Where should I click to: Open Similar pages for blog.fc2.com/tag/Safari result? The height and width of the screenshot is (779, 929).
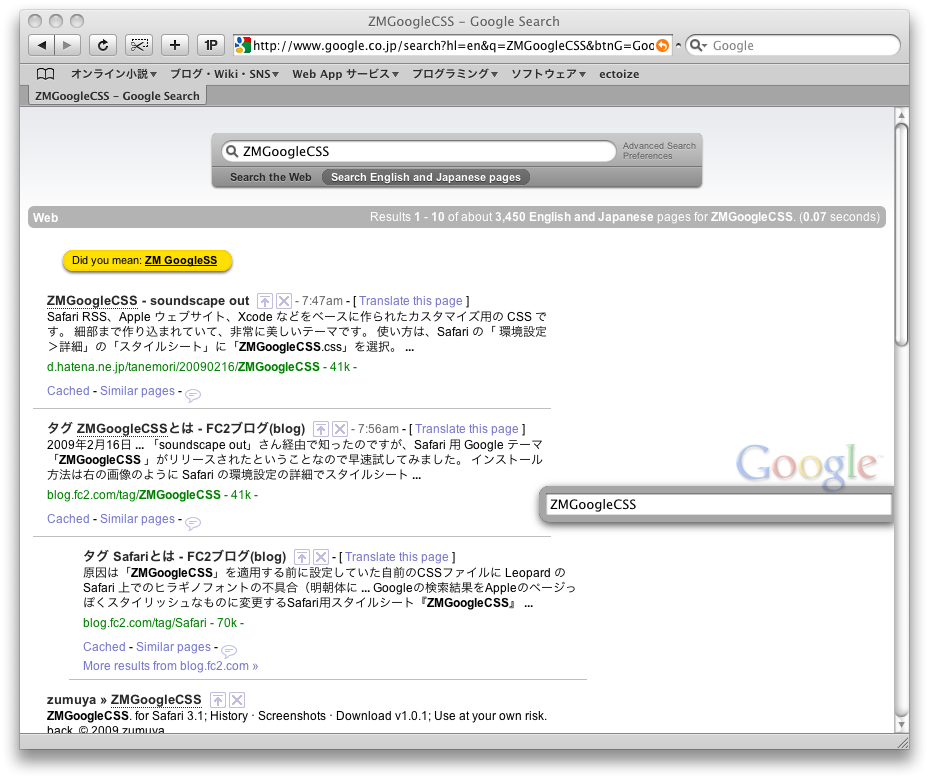coord(174,647)
